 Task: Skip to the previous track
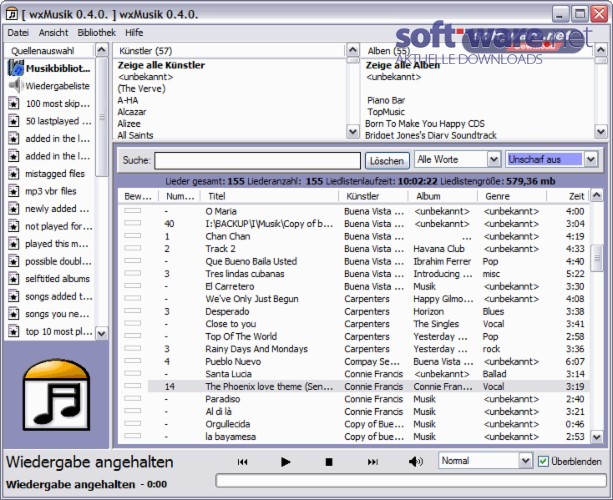[x=242, y=462]
